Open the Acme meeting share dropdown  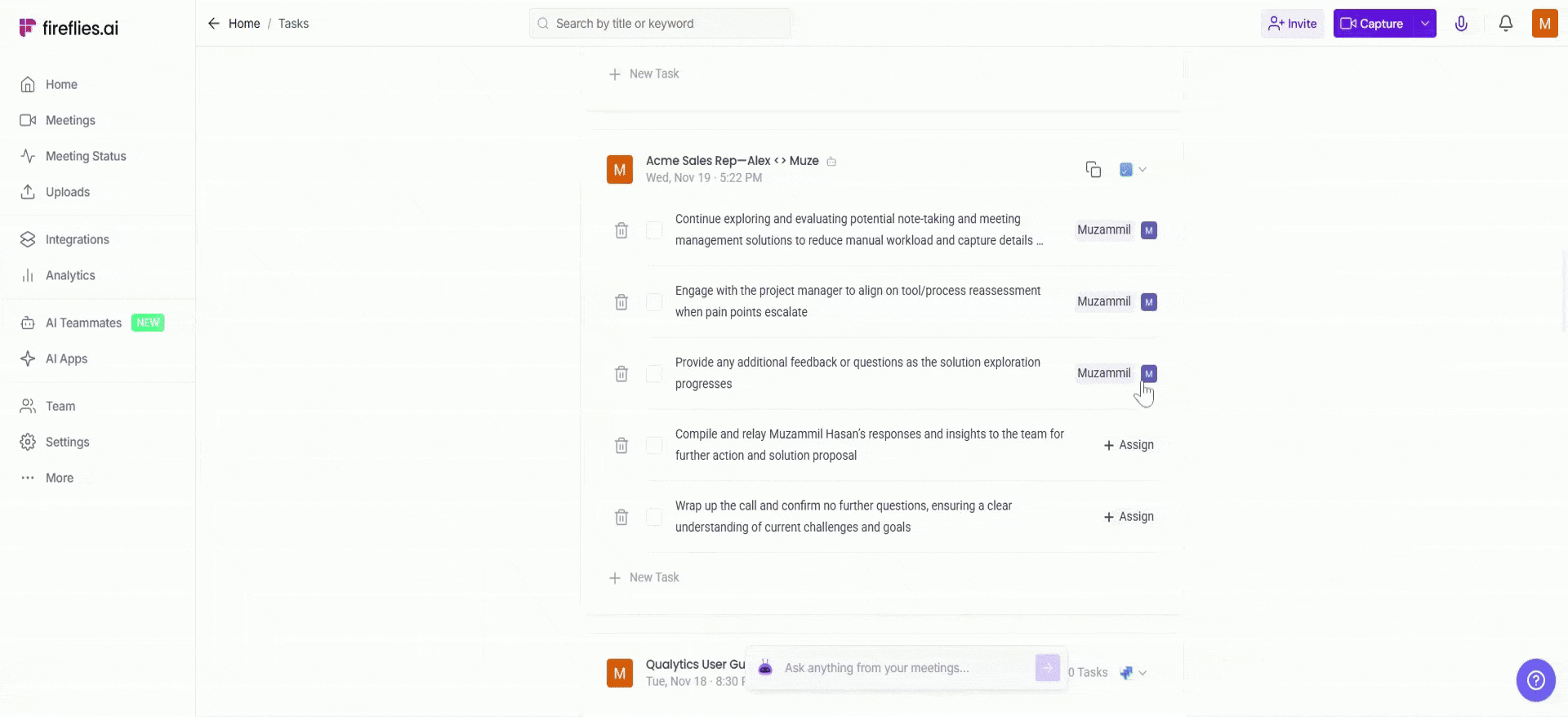(x=1133, y=169)
